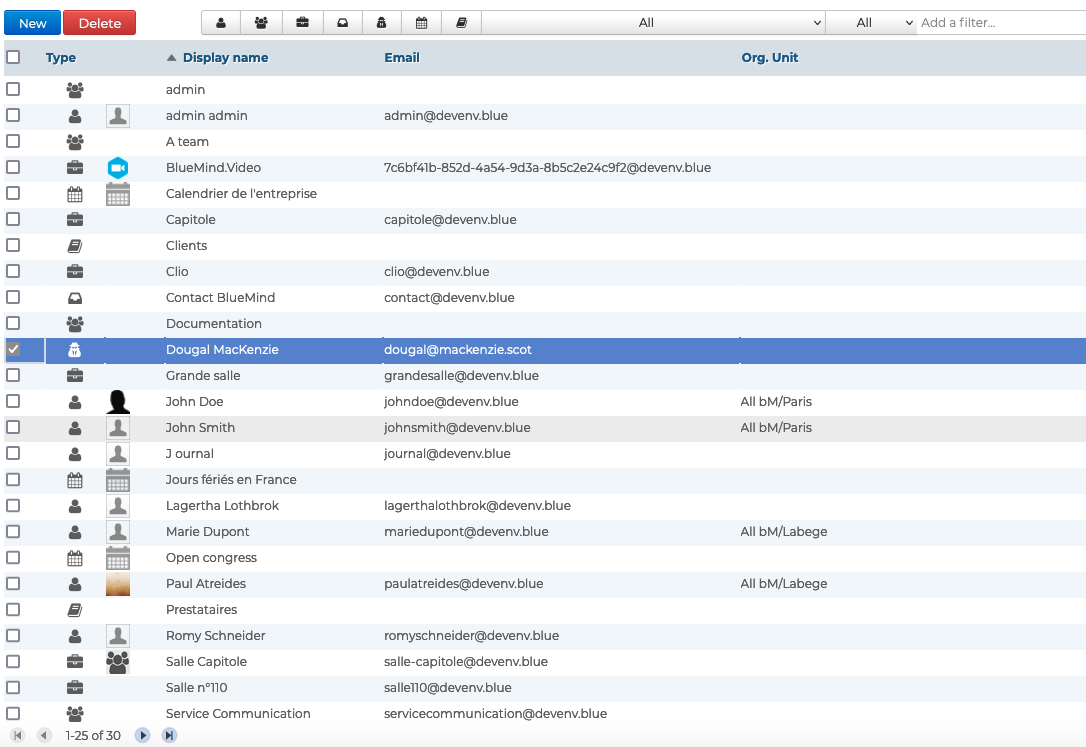Uncheck the Dougal MacKenzie row checkbox

click(13, 350)
